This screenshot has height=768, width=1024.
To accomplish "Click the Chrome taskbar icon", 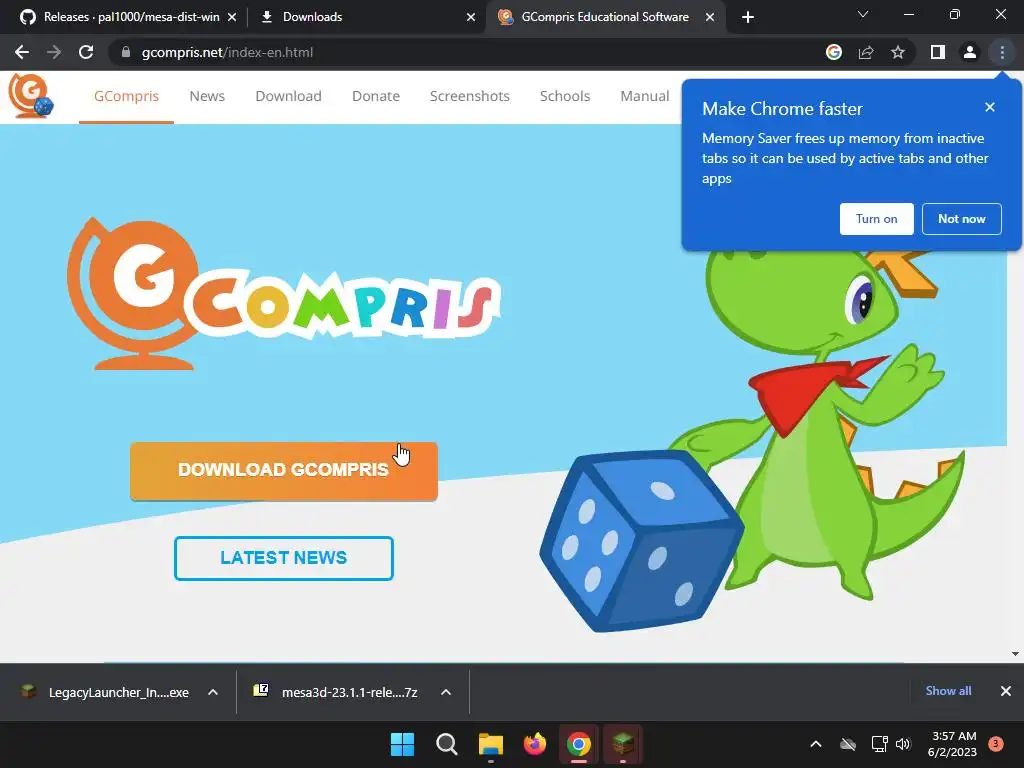I will [x=579, y=744].
